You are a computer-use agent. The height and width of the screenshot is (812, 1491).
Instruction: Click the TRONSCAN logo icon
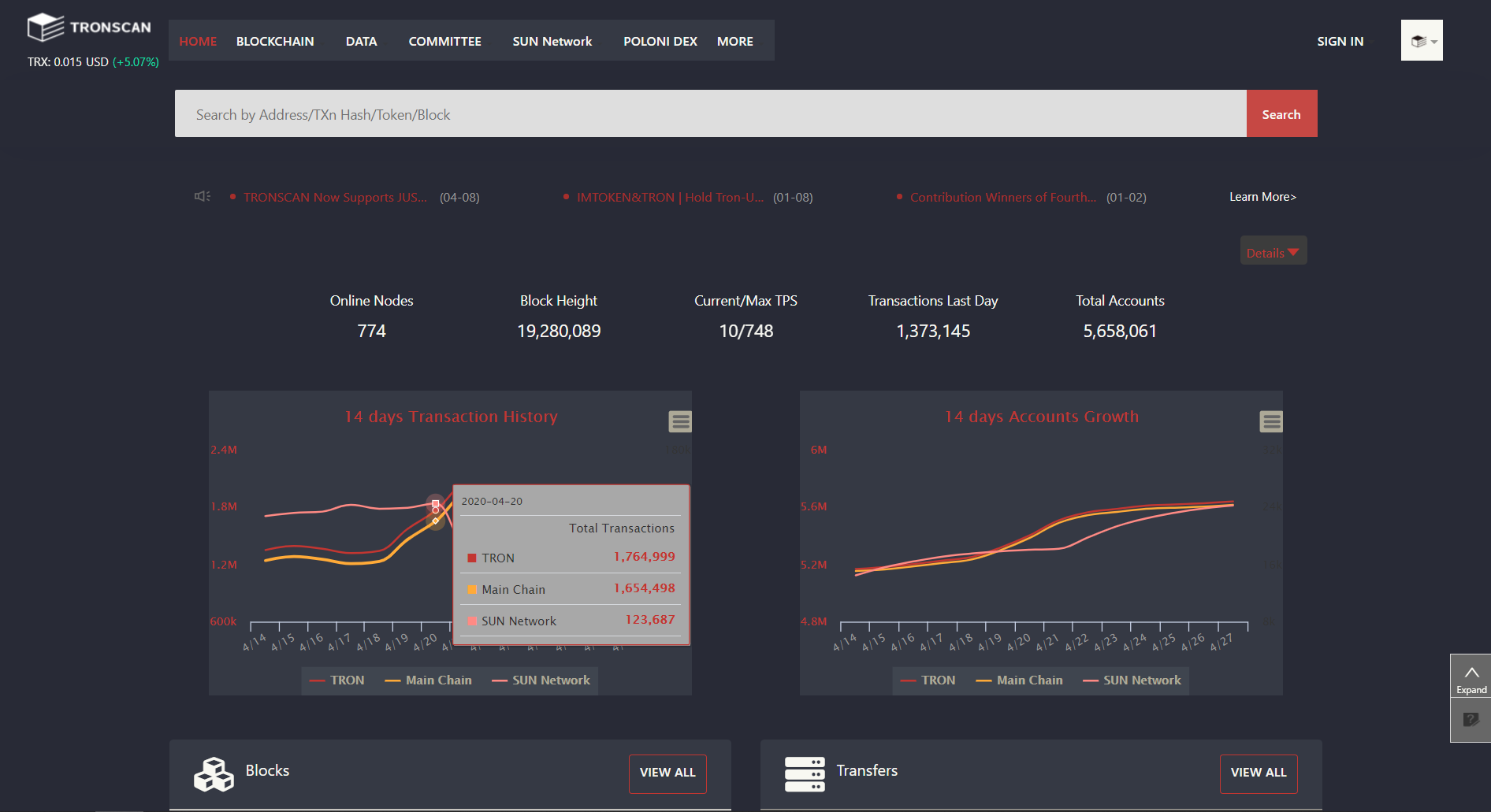pos(46,28)
